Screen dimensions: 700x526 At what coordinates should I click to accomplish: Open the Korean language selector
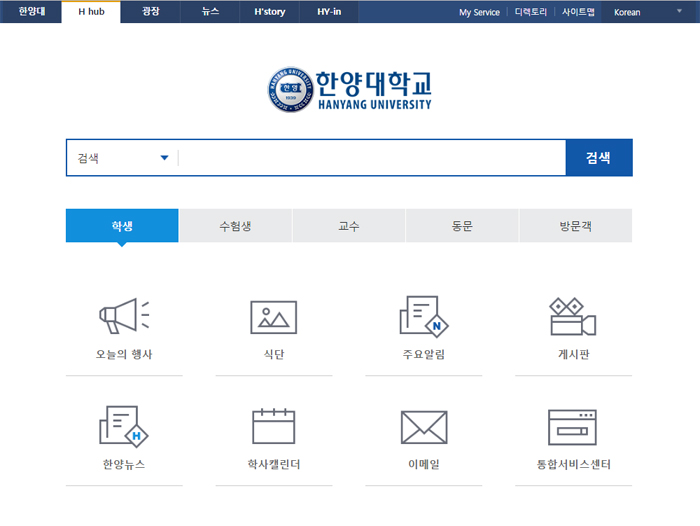coord(649,12)
